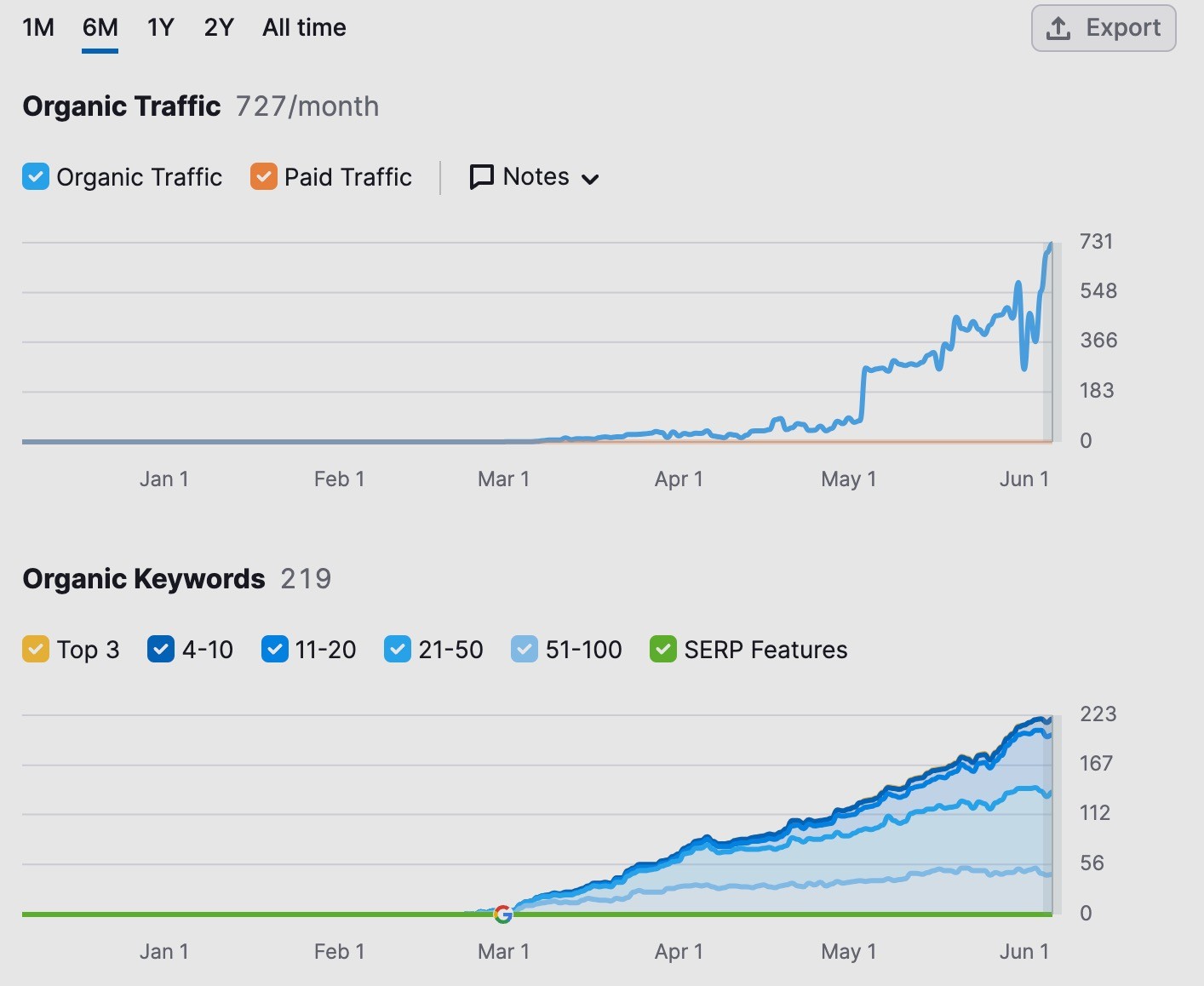Click the 223 axis value on keywords chart
The height and width of the screenshot is (986, 1204).
pos(1098,714)
